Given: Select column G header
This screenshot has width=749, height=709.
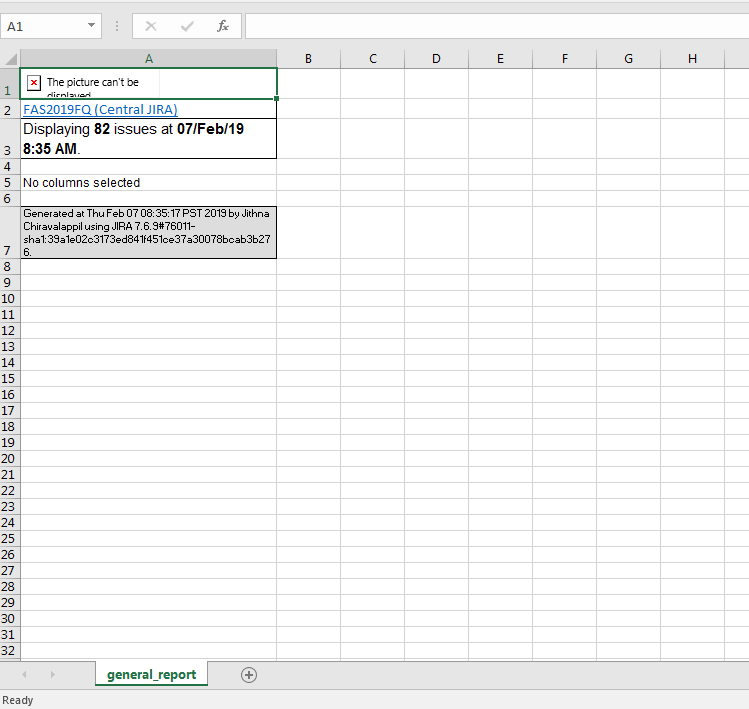Looking at the screenshot, I should (x=629, y=58).
